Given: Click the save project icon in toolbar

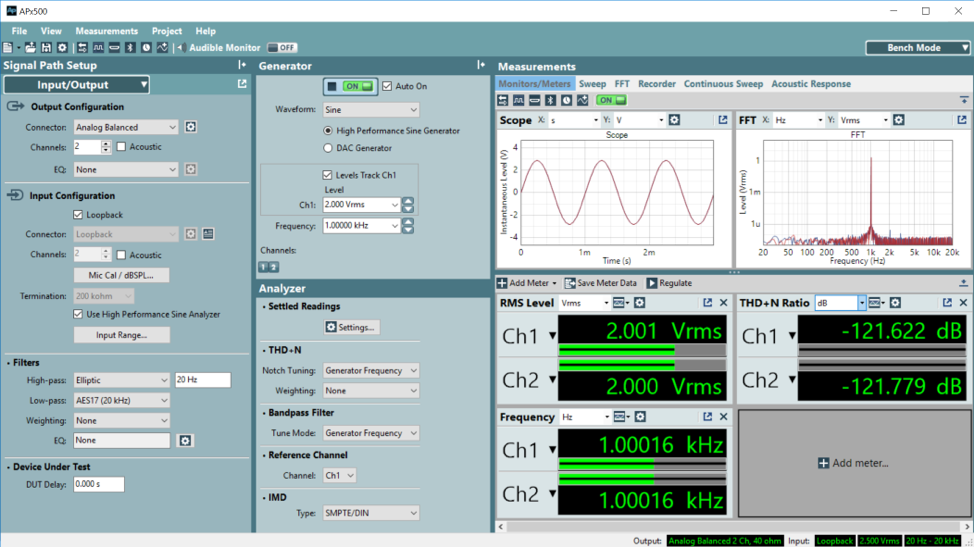Looking at the screenshot, I should [46, 47].
